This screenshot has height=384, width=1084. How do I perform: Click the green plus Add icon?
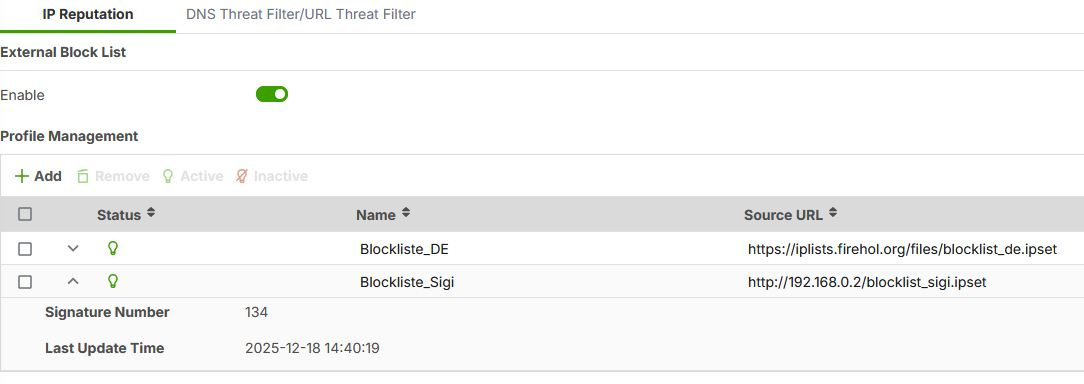[21, 176]
